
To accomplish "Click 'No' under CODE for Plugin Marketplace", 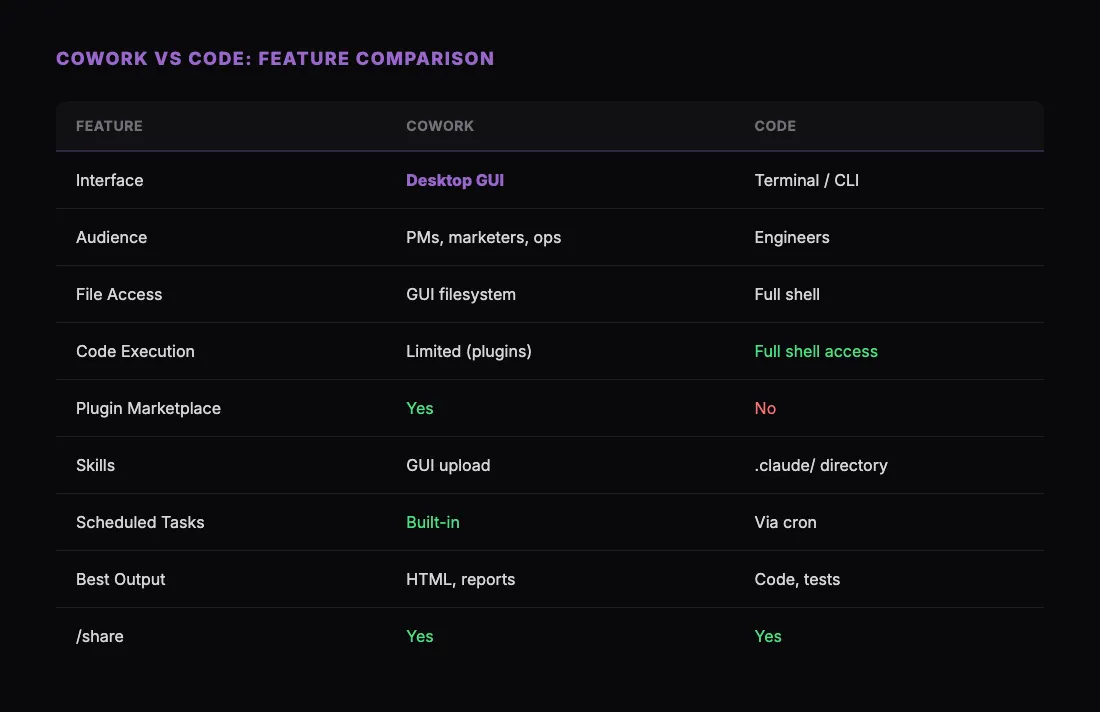I will tap(765, 408).
